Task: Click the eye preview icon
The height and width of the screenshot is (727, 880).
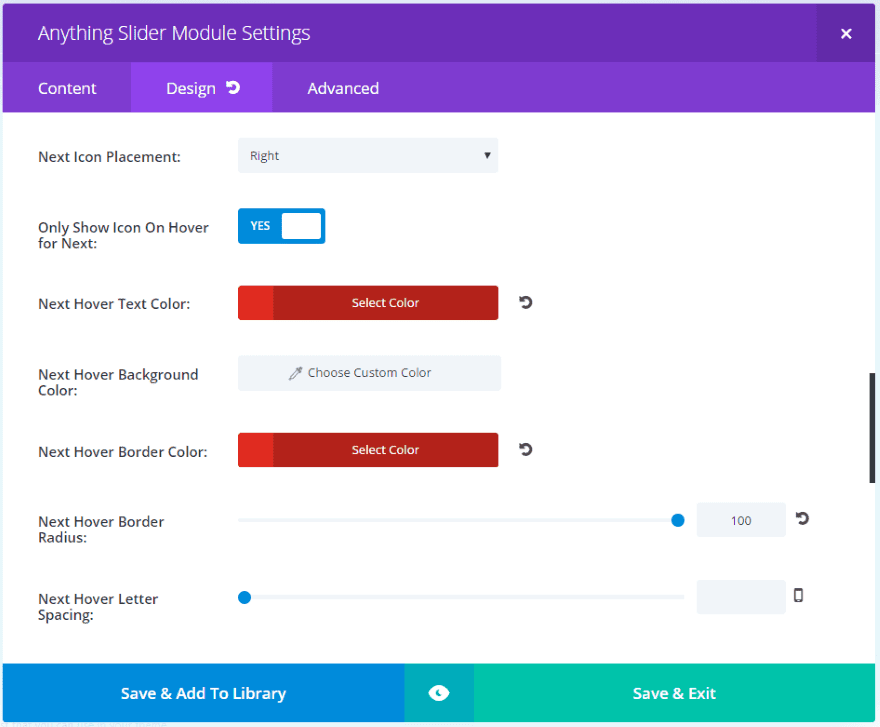Action: point(438,693)
